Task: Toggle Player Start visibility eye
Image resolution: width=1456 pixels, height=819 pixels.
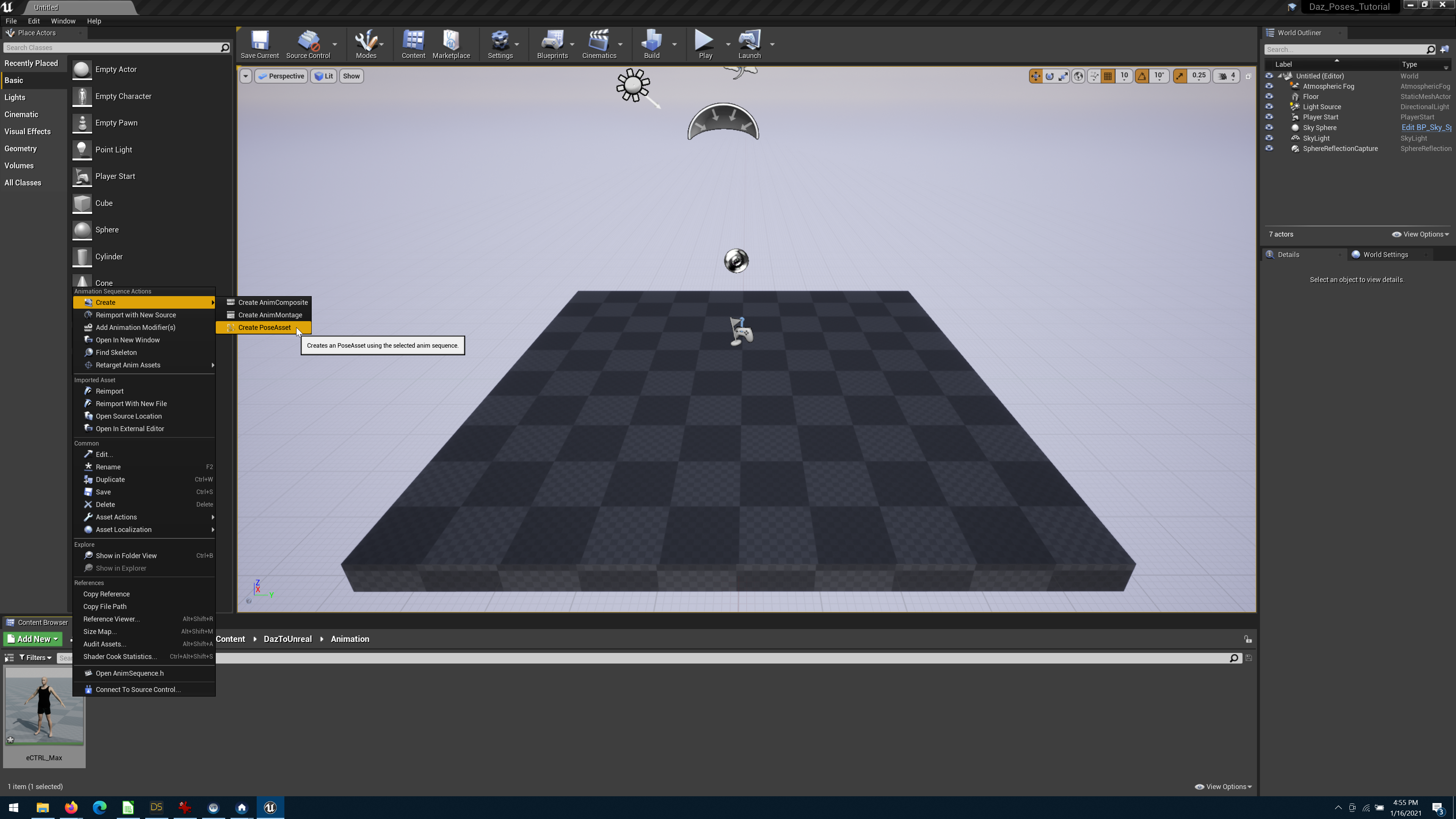Action: click(1269, 117)
